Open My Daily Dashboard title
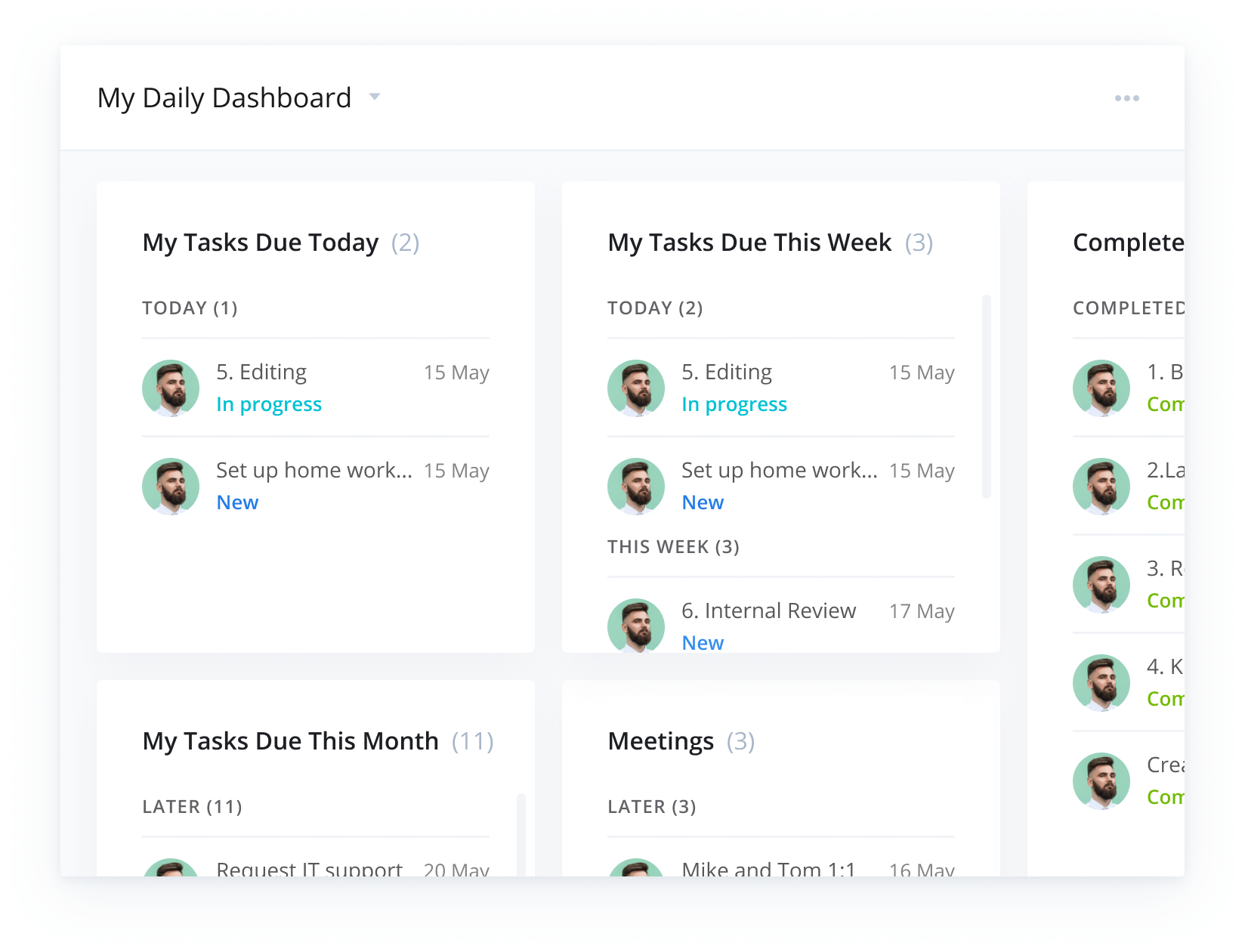This screenshot has height=952, width=1245. (x=224, y=98)
